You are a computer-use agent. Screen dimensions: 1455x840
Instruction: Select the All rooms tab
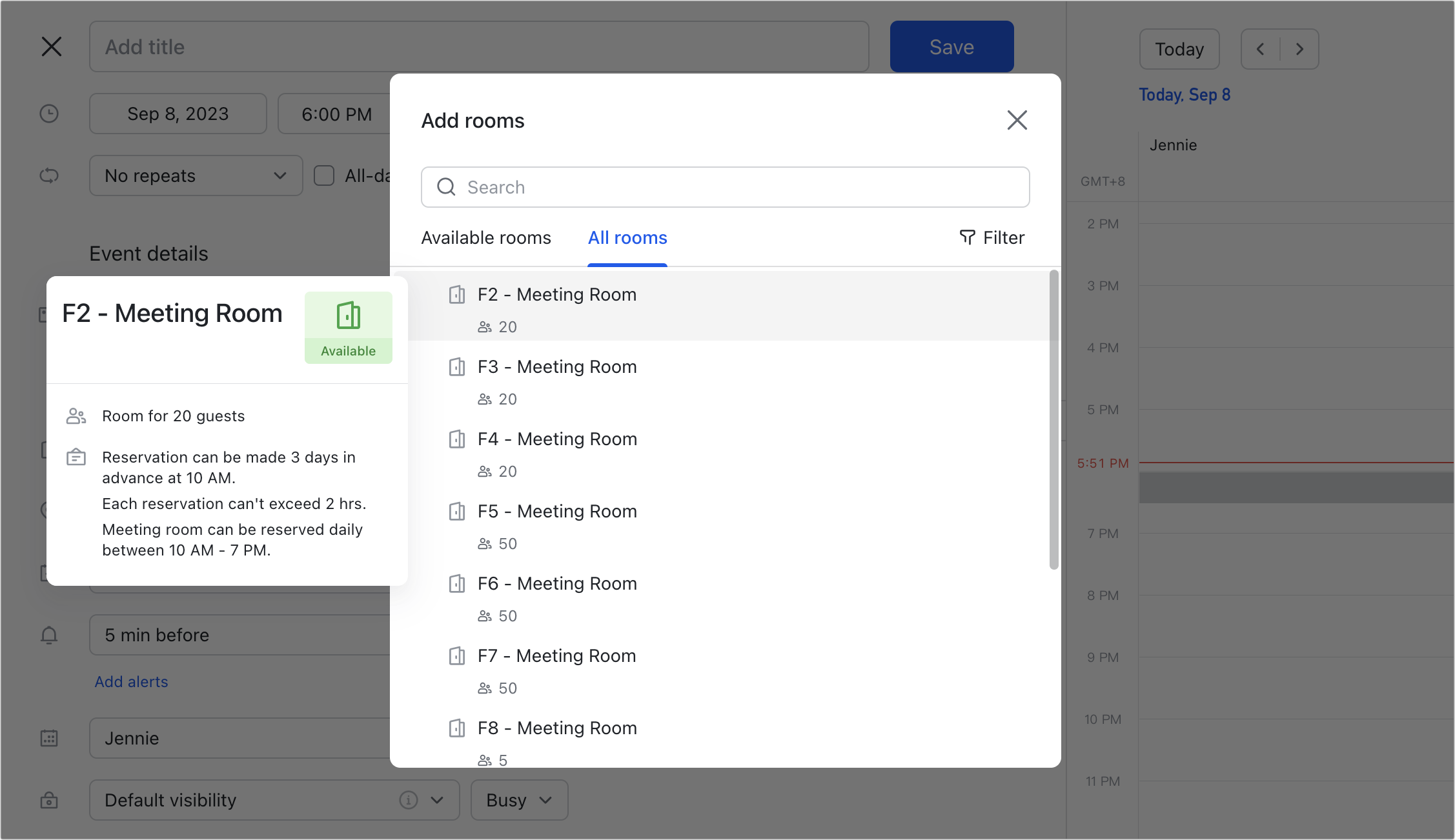[627, 238]
